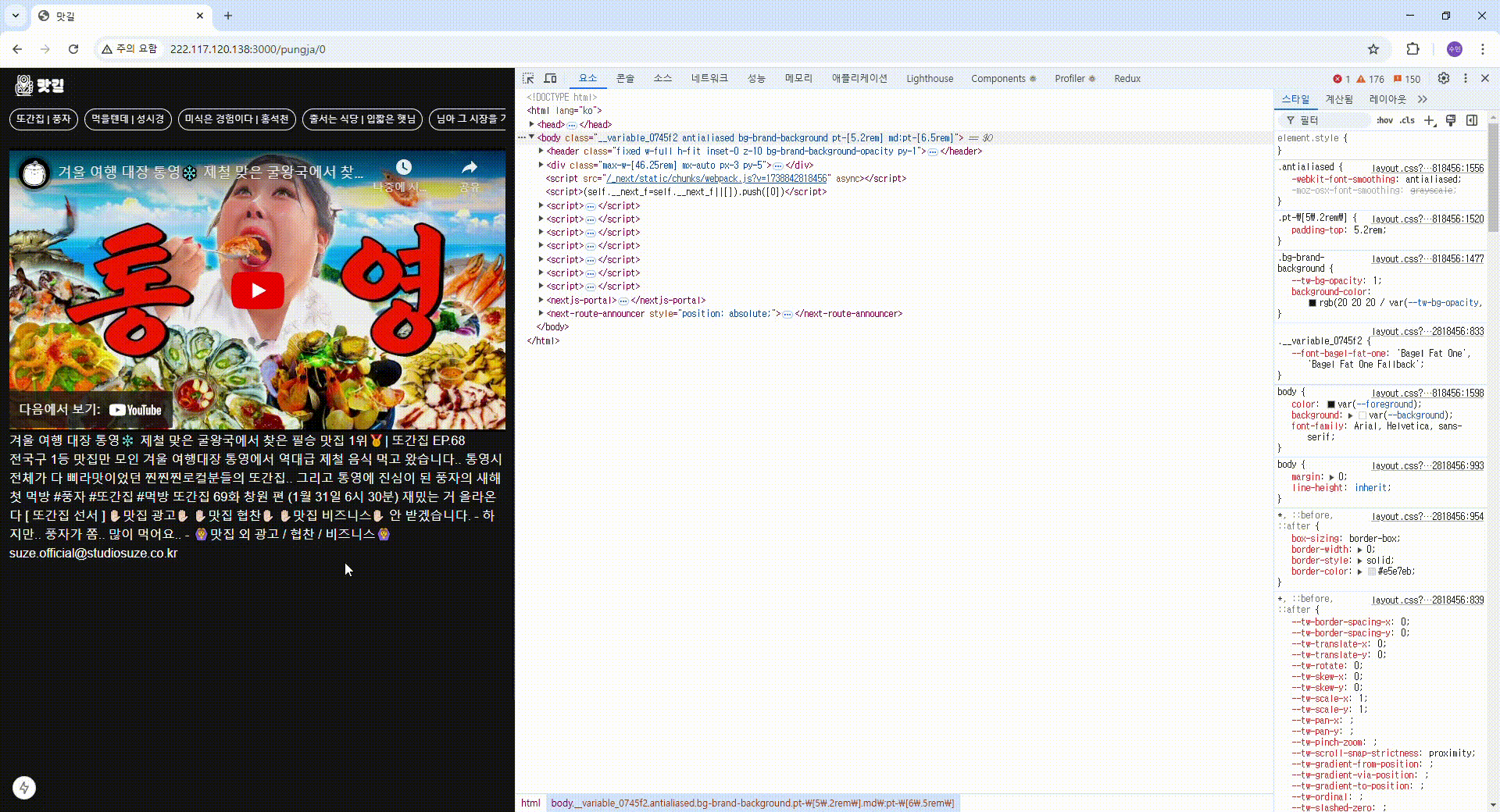Click the 176 warnings indicator

[x=1370, y=79]
